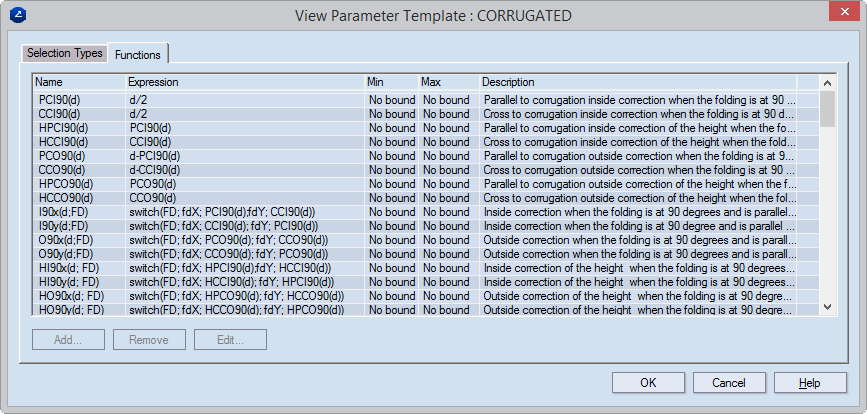Open Help for this dialog
Screen dimensions: 867x414
[x=810, y=383]
